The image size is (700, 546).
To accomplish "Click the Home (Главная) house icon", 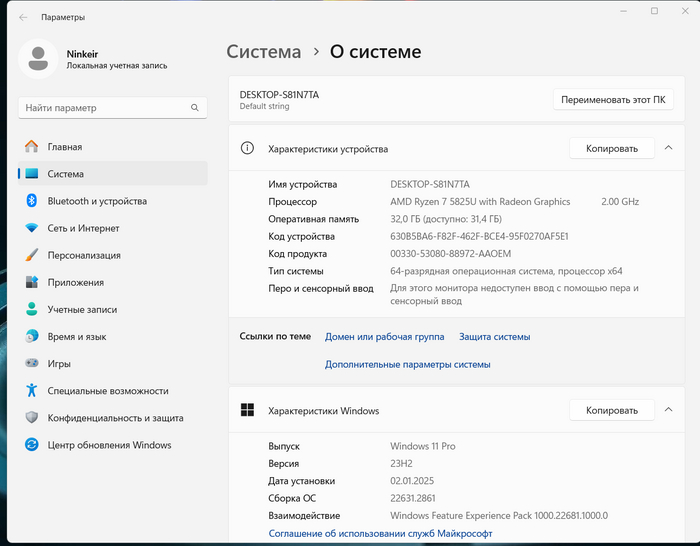I will tap(32, 146).
